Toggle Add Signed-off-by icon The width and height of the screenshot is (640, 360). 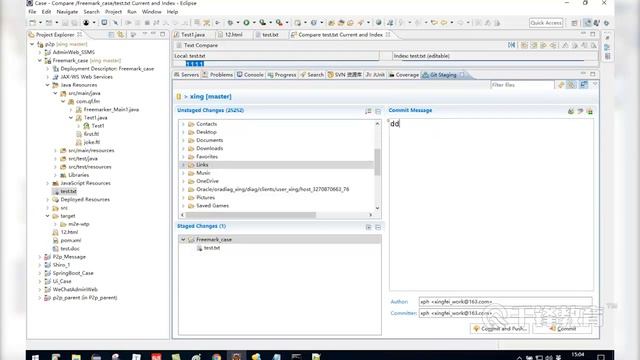coord(580,111)
